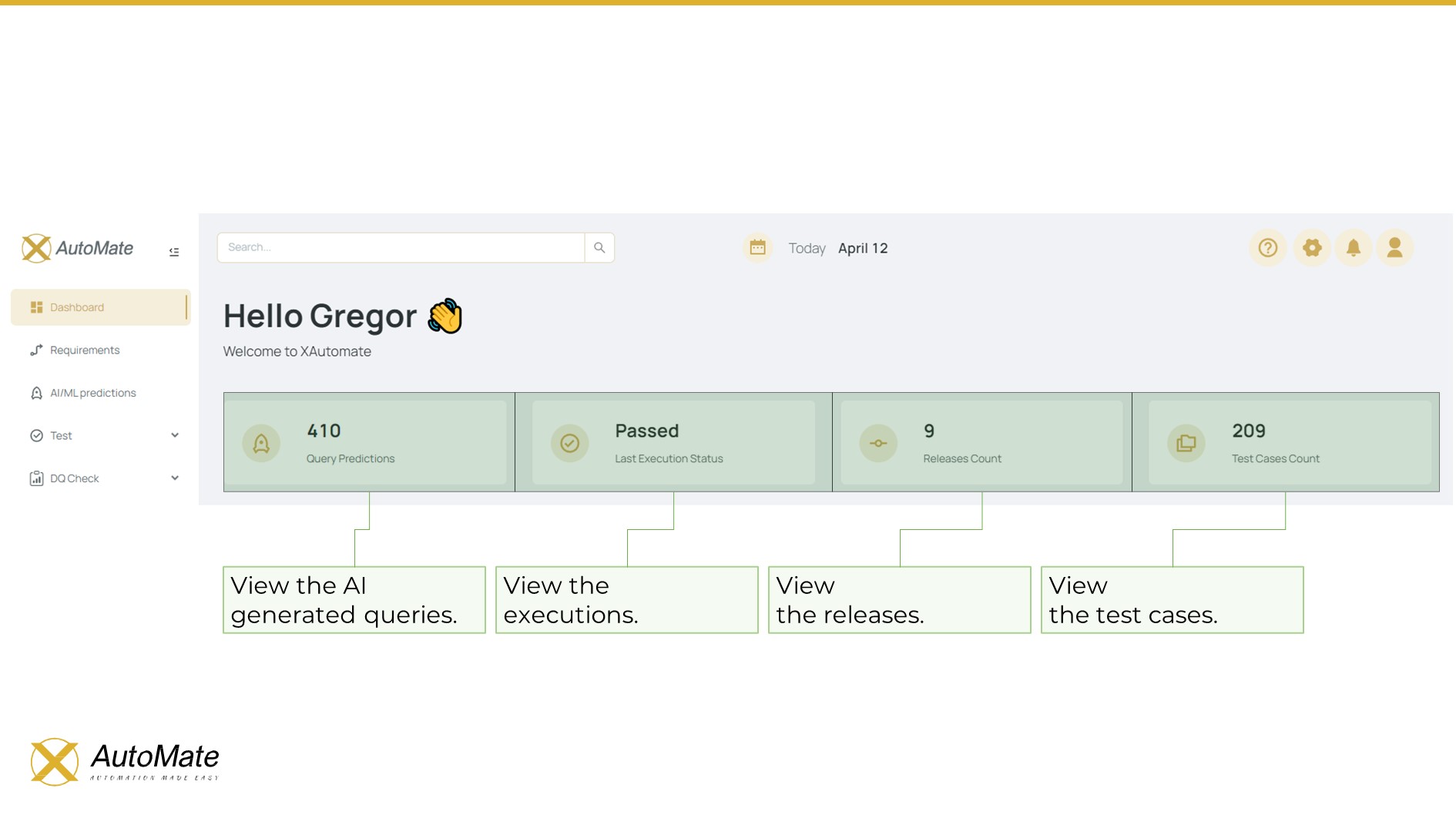This screenshot has width=1456, height=815.
Task: Open settings via the gear icon
Action: pos(1312,248)
